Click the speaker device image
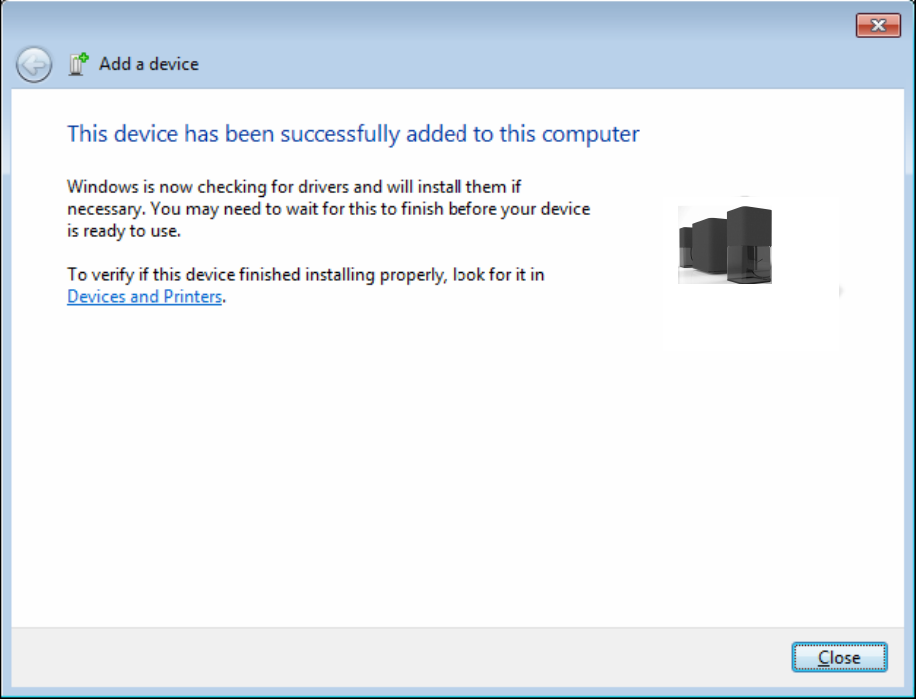916x699 pixels. [725, 245]
